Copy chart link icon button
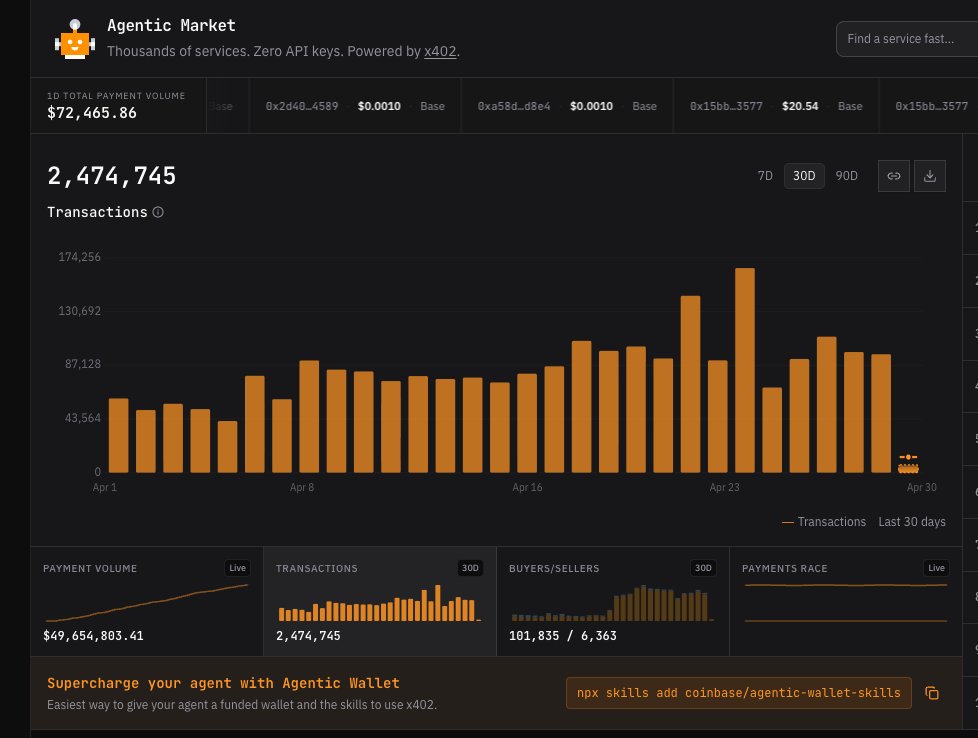The width and height of the screenshot is (978, 738). 893,176
